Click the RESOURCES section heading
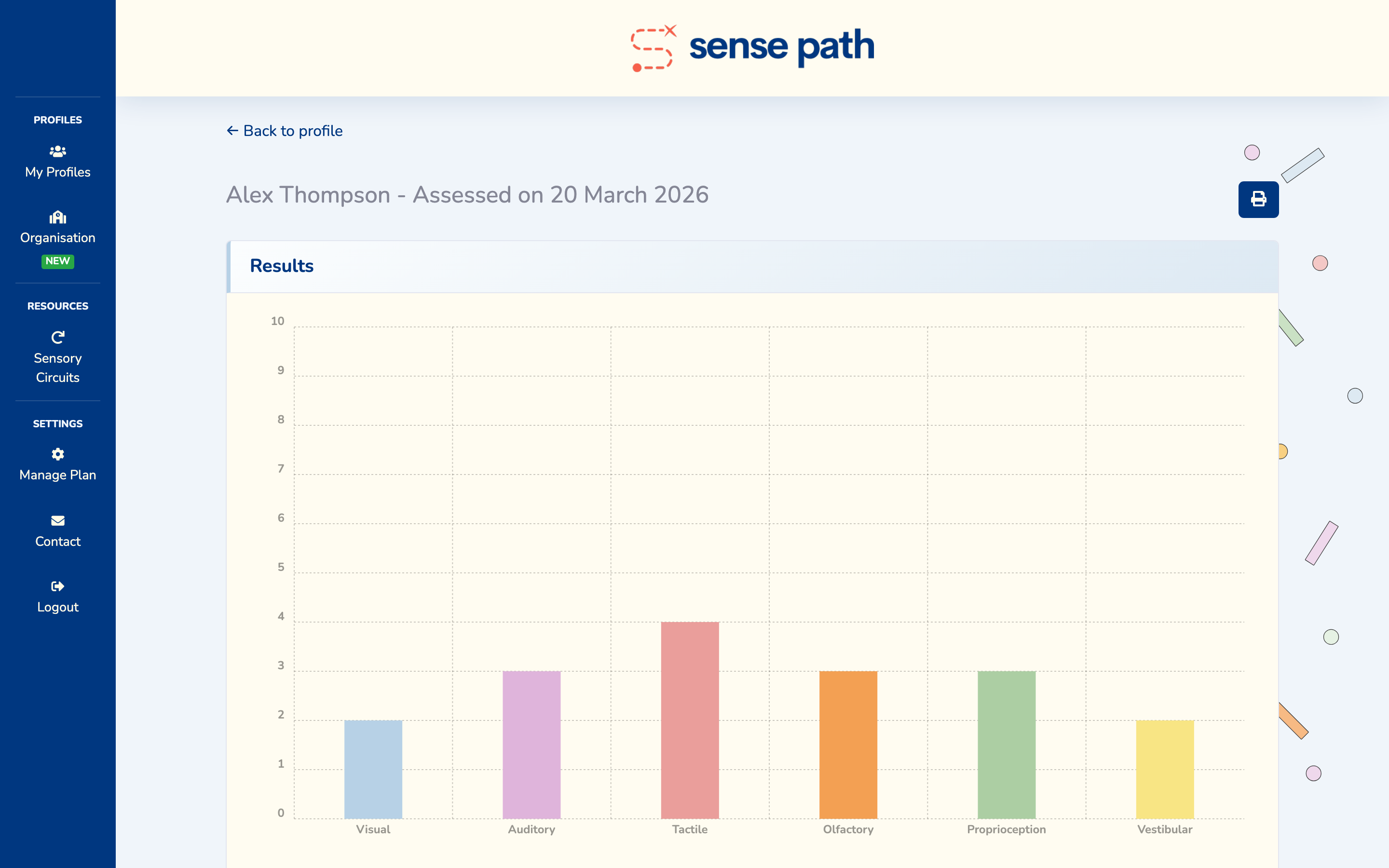Image resolution: width=1389 pixels, height=868 pixels. (57, 306)
